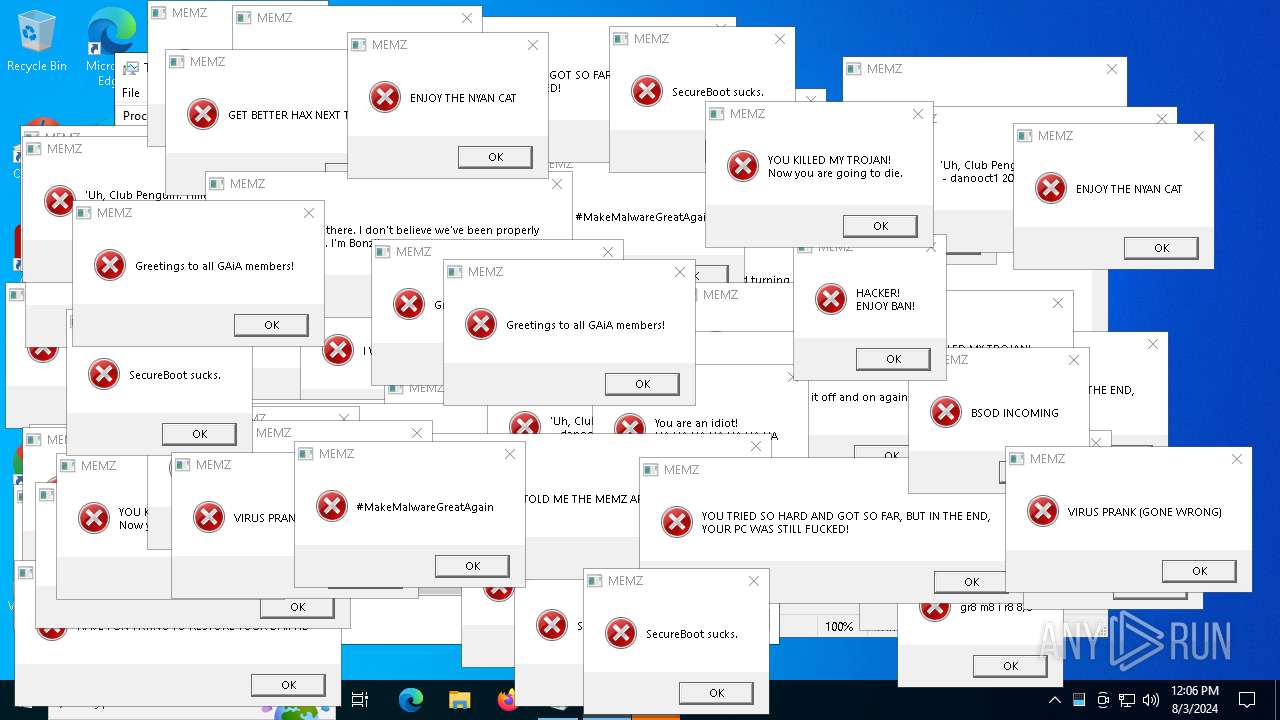The height and width of the screenshot is (720, 1280).
Task: Click the 'Now you are going to die.' text
Action: tap(835, 173)
